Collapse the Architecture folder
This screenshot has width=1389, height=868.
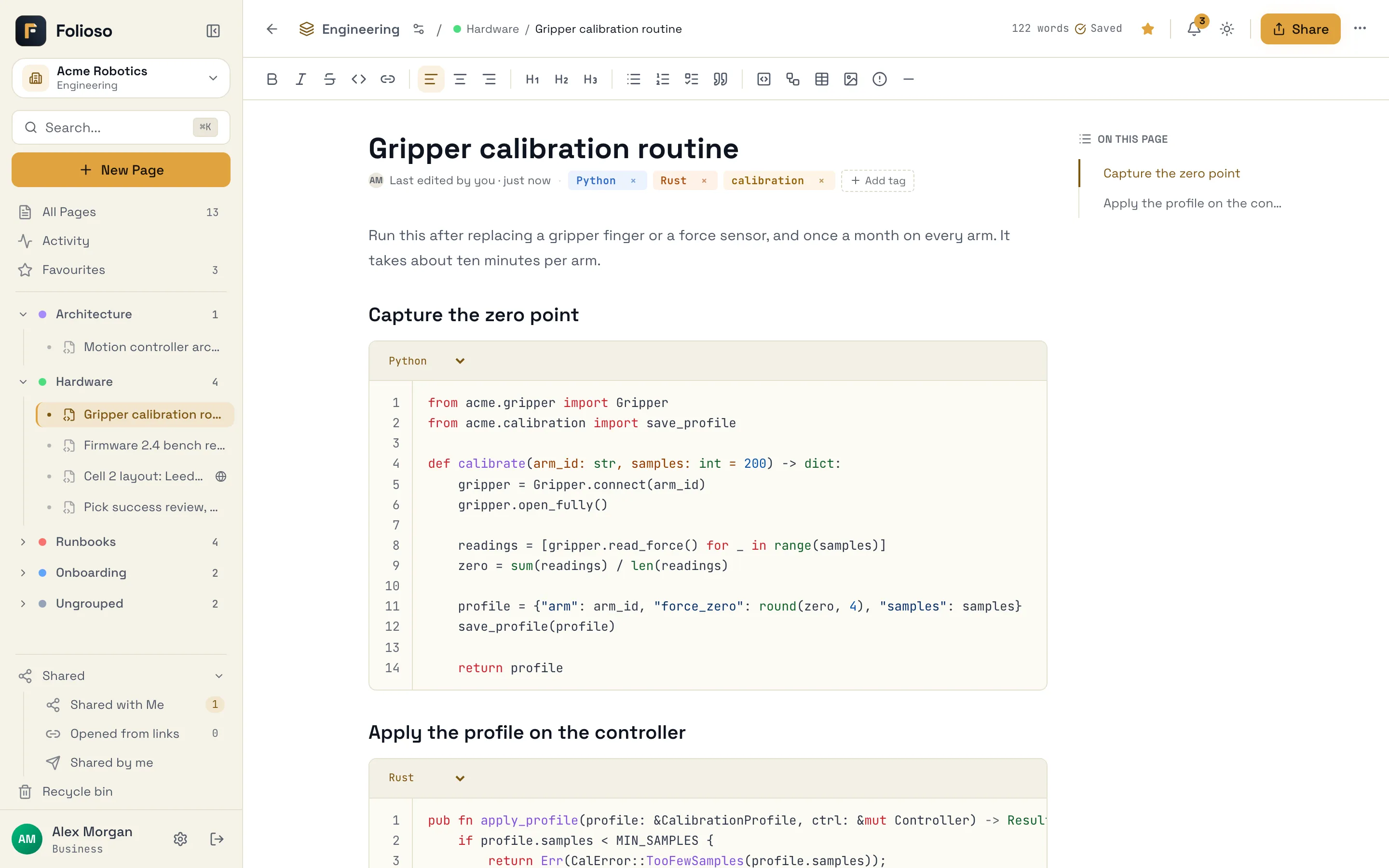(23, 314)
